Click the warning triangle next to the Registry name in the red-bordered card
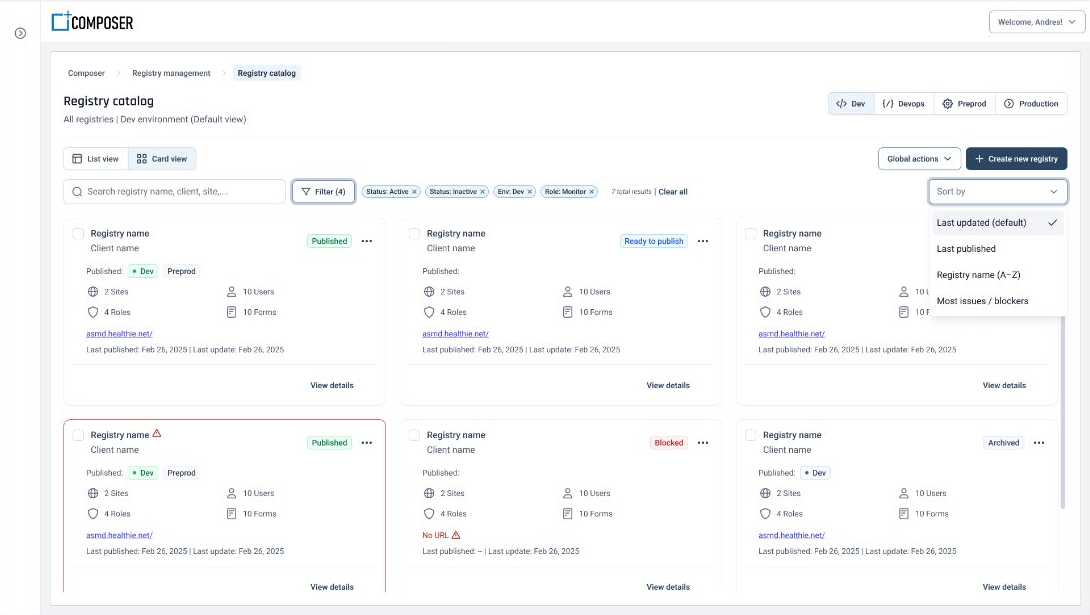 (157, 434)
